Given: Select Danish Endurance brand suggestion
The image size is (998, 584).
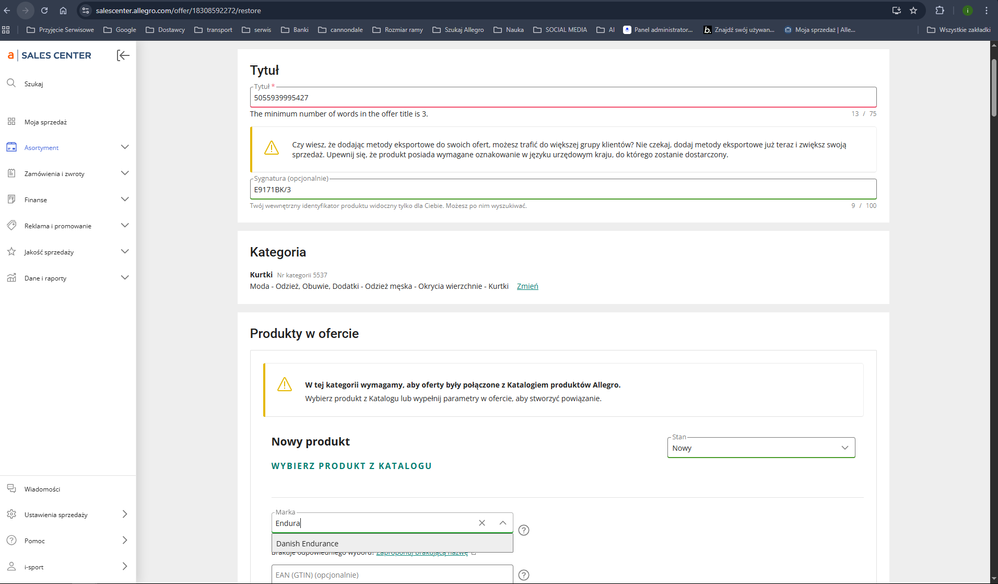Looking at the screenshot, I should [x=308, y=543].
